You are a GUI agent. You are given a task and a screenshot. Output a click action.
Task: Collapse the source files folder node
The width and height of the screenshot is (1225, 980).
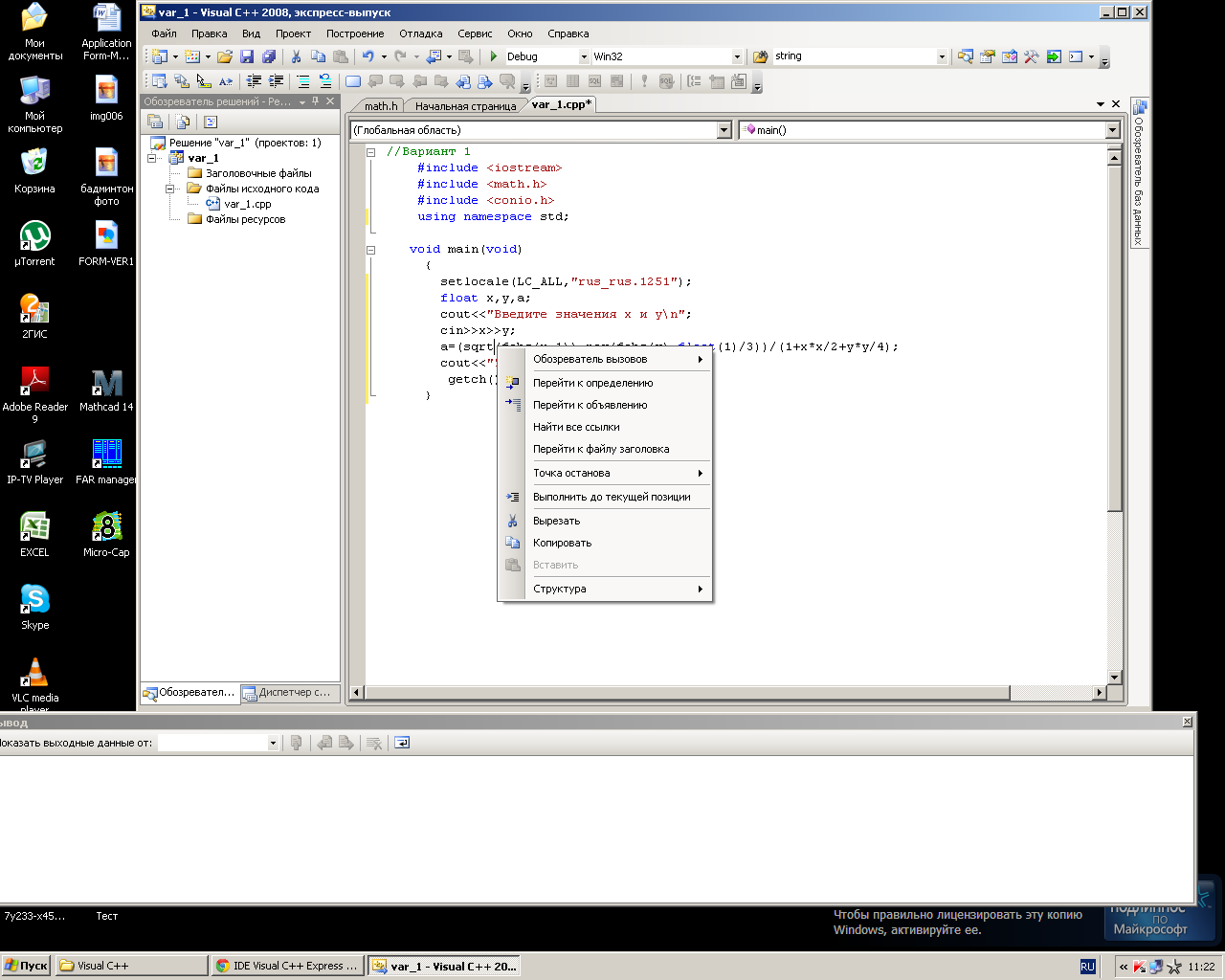(169, 189)
